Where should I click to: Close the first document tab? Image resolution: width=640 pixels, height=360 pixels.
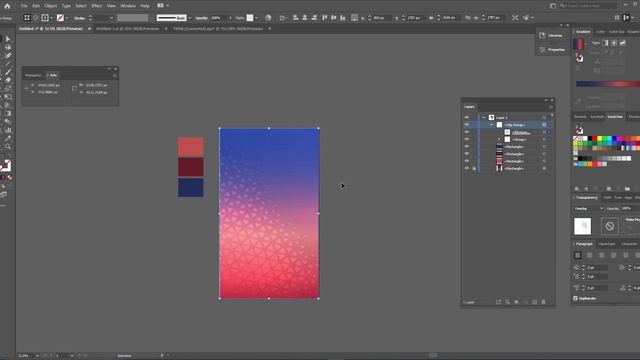click(x=89, y=29)
